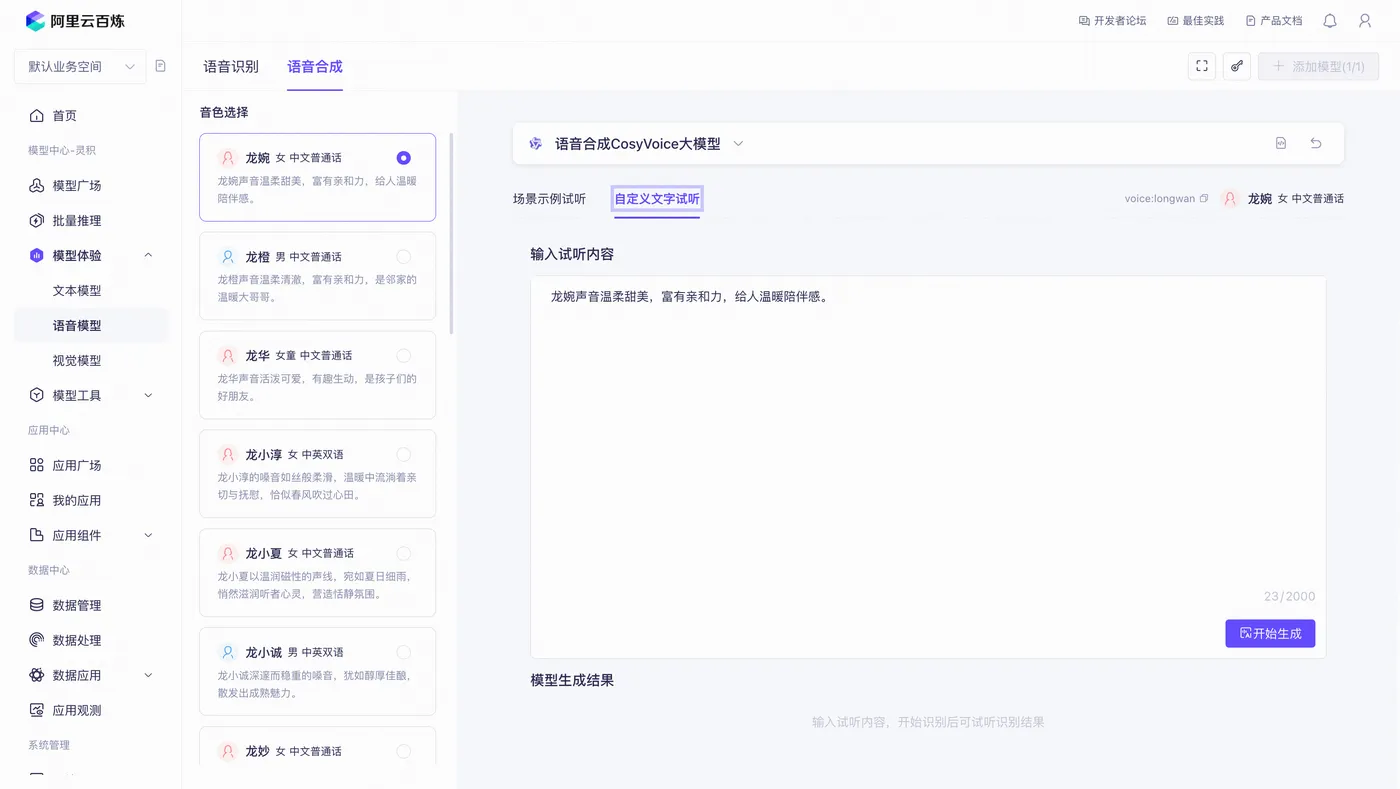
Task: Click the 数据应用 icon
Action: [37, 676]
